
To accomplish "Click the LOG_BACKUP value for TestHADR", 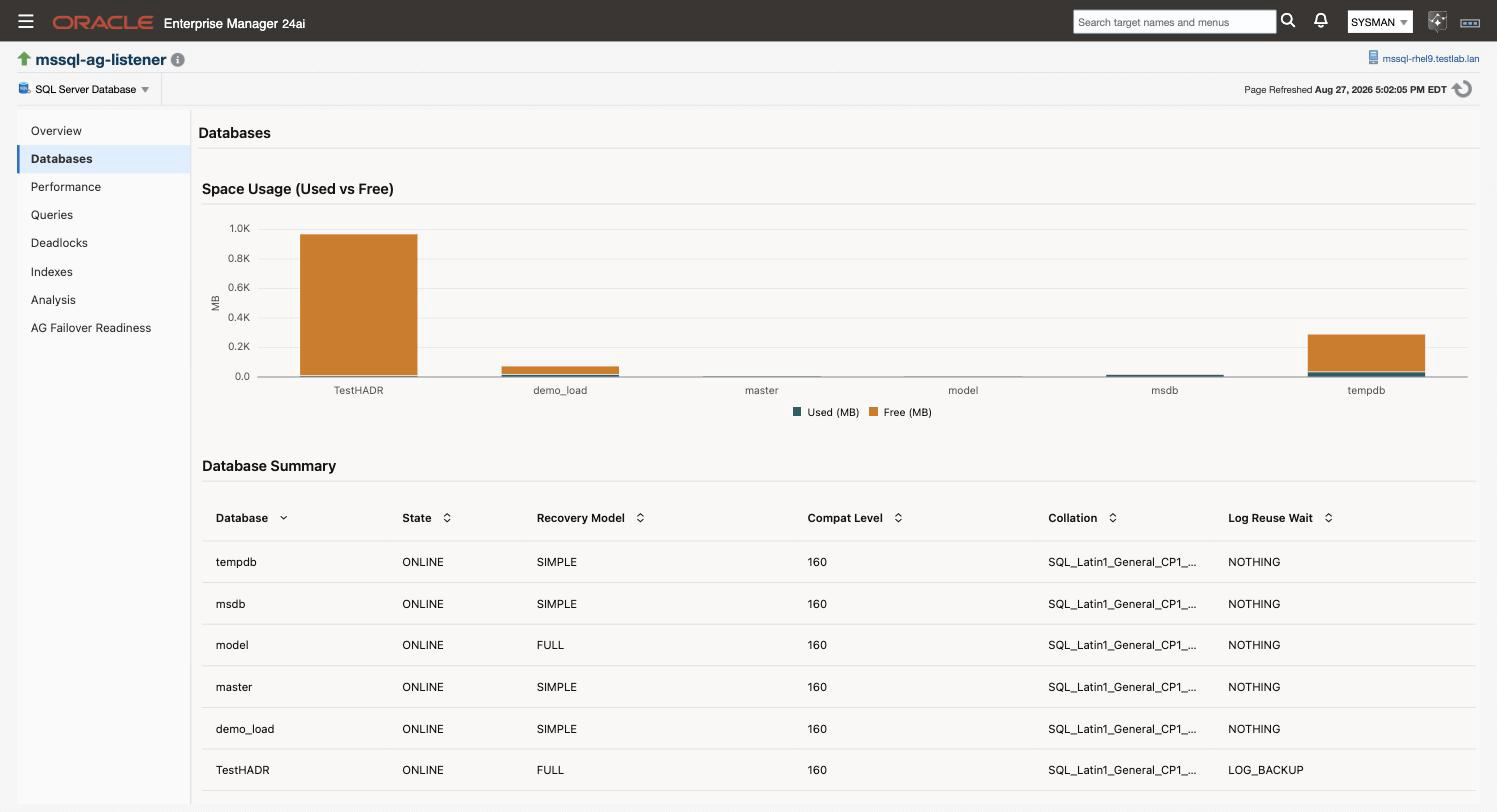I will [1265, 770].
